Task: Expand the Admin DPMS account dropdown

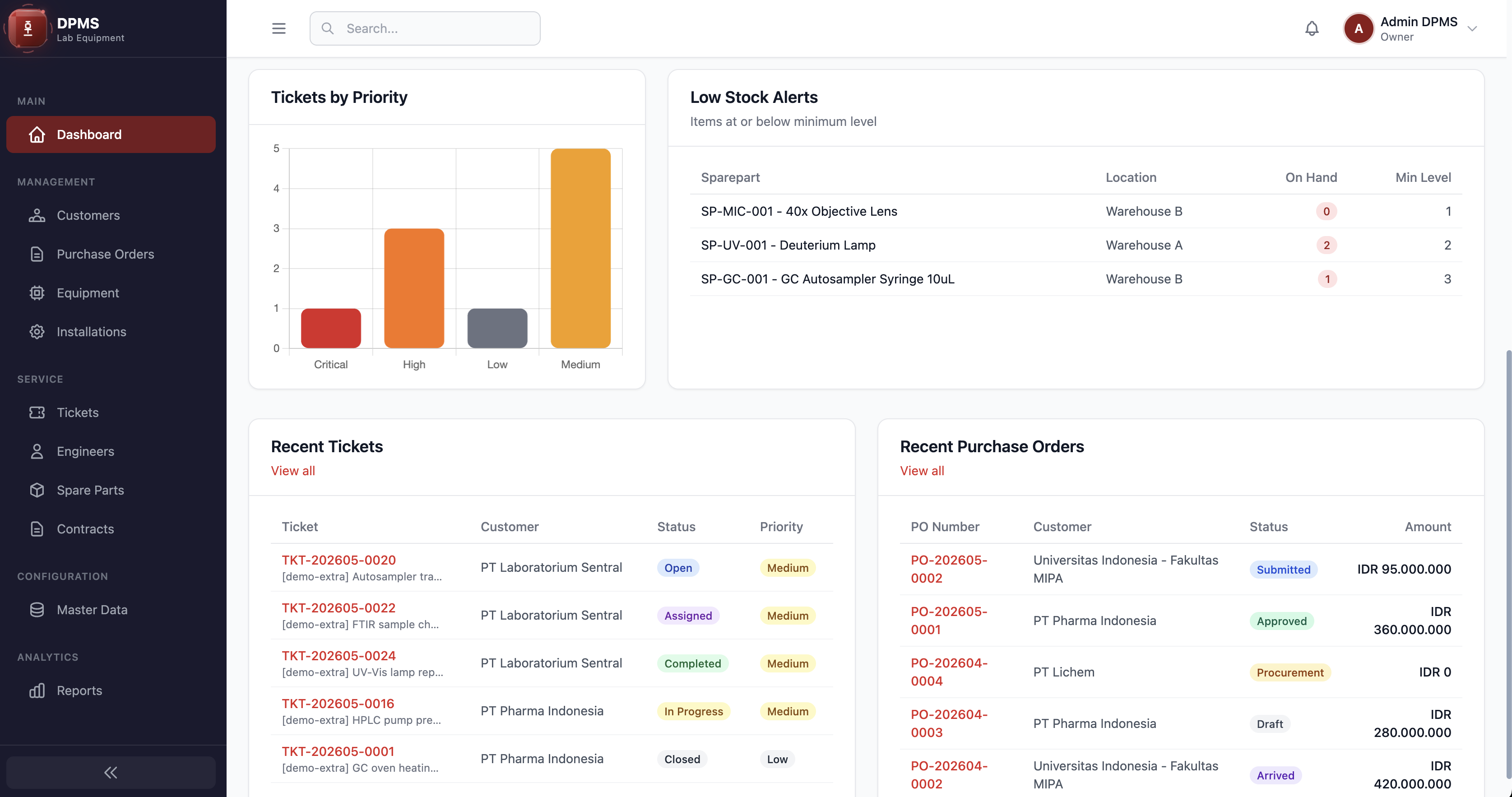Action: (1472, 28)
